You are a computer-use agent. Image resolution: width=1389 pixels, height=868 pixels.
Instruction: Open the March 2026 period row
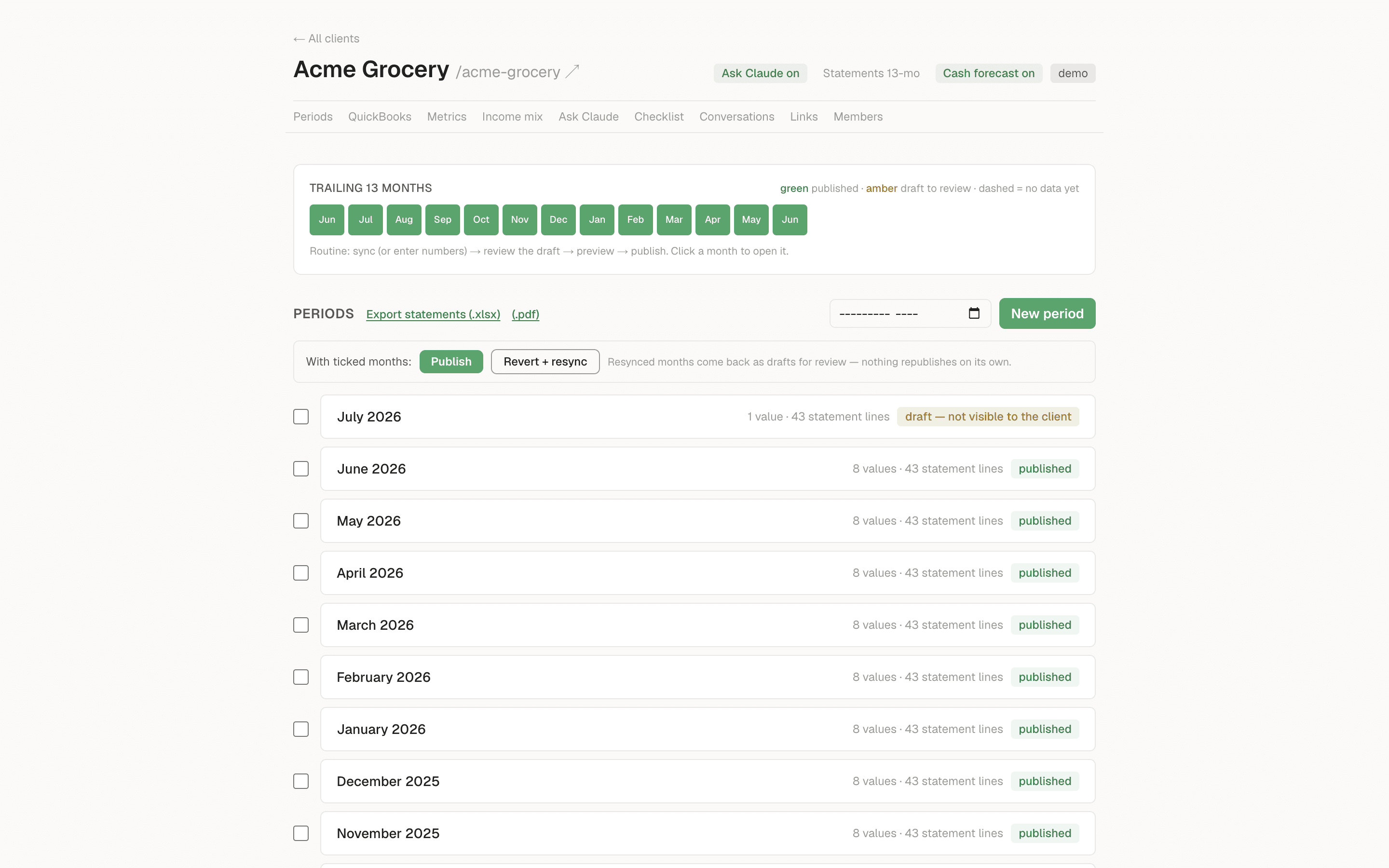tap(708, 625)
